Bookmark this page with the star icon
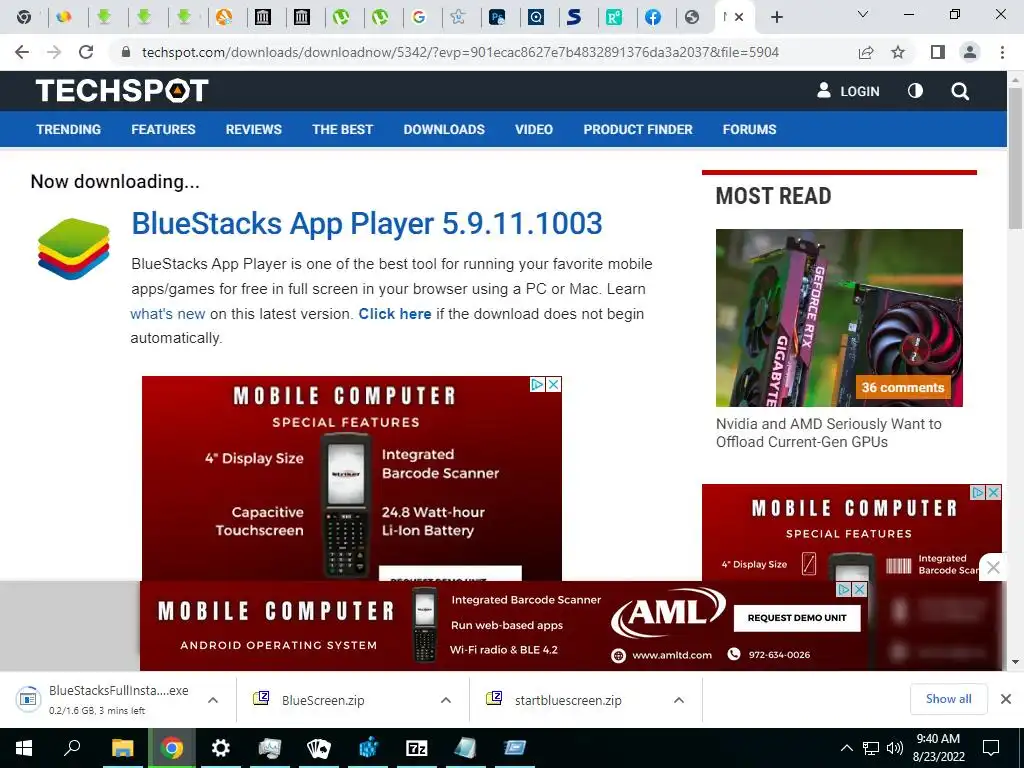Screen dimensions: 1024x768 (898, 52)
